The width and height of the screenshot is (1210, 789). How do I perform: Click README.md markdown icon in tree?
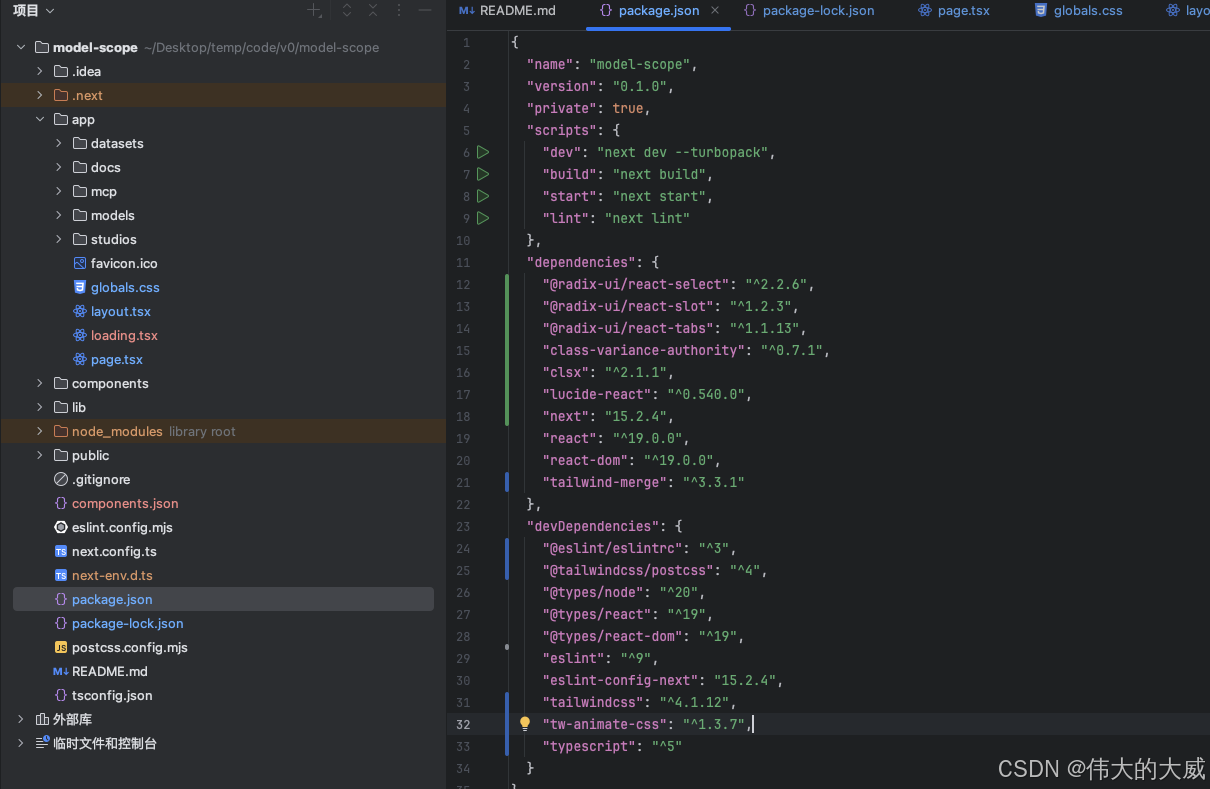[61, 671]
